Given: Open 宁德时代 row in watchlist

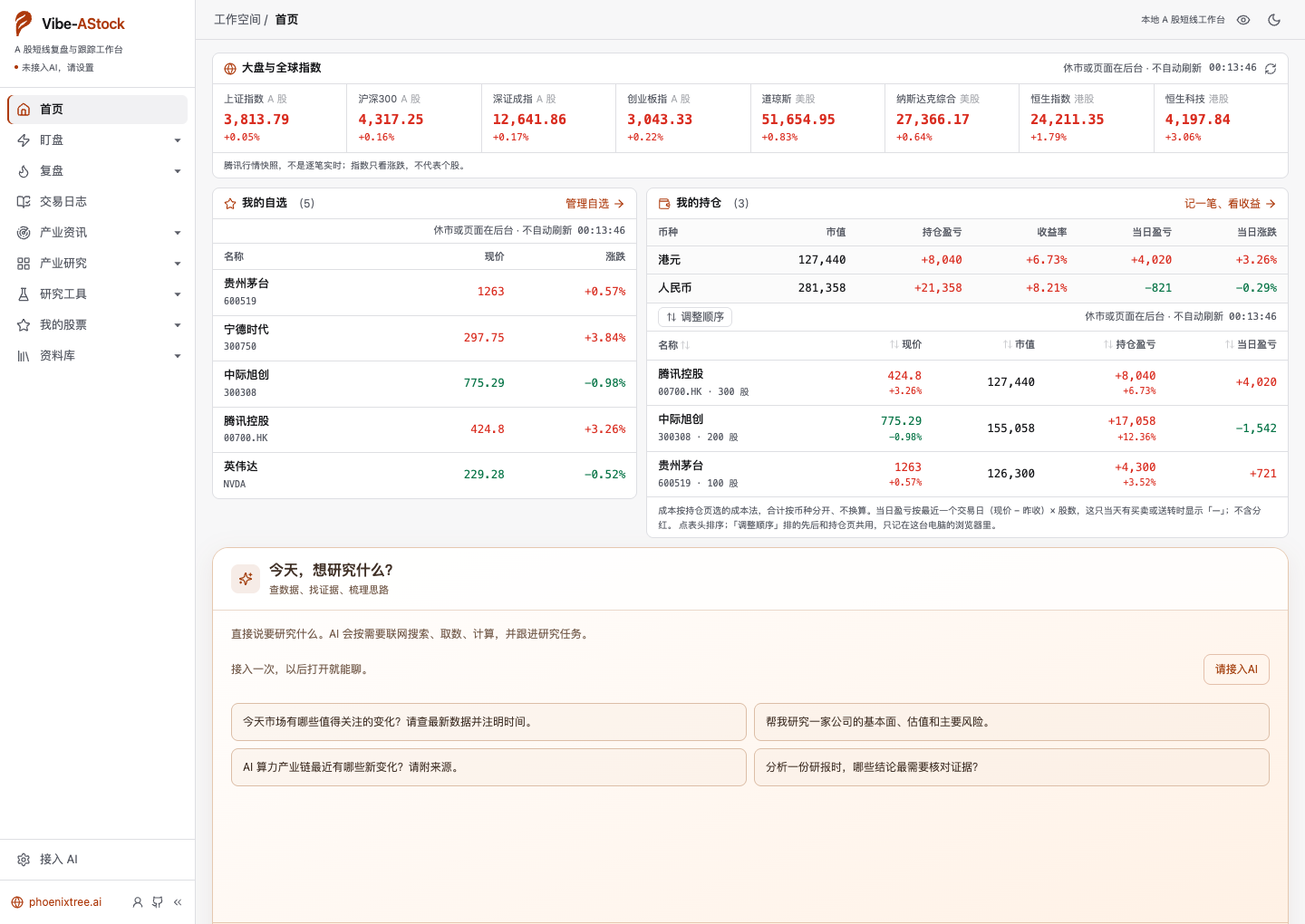Looking at the screenshot, I should coord(424,338).
